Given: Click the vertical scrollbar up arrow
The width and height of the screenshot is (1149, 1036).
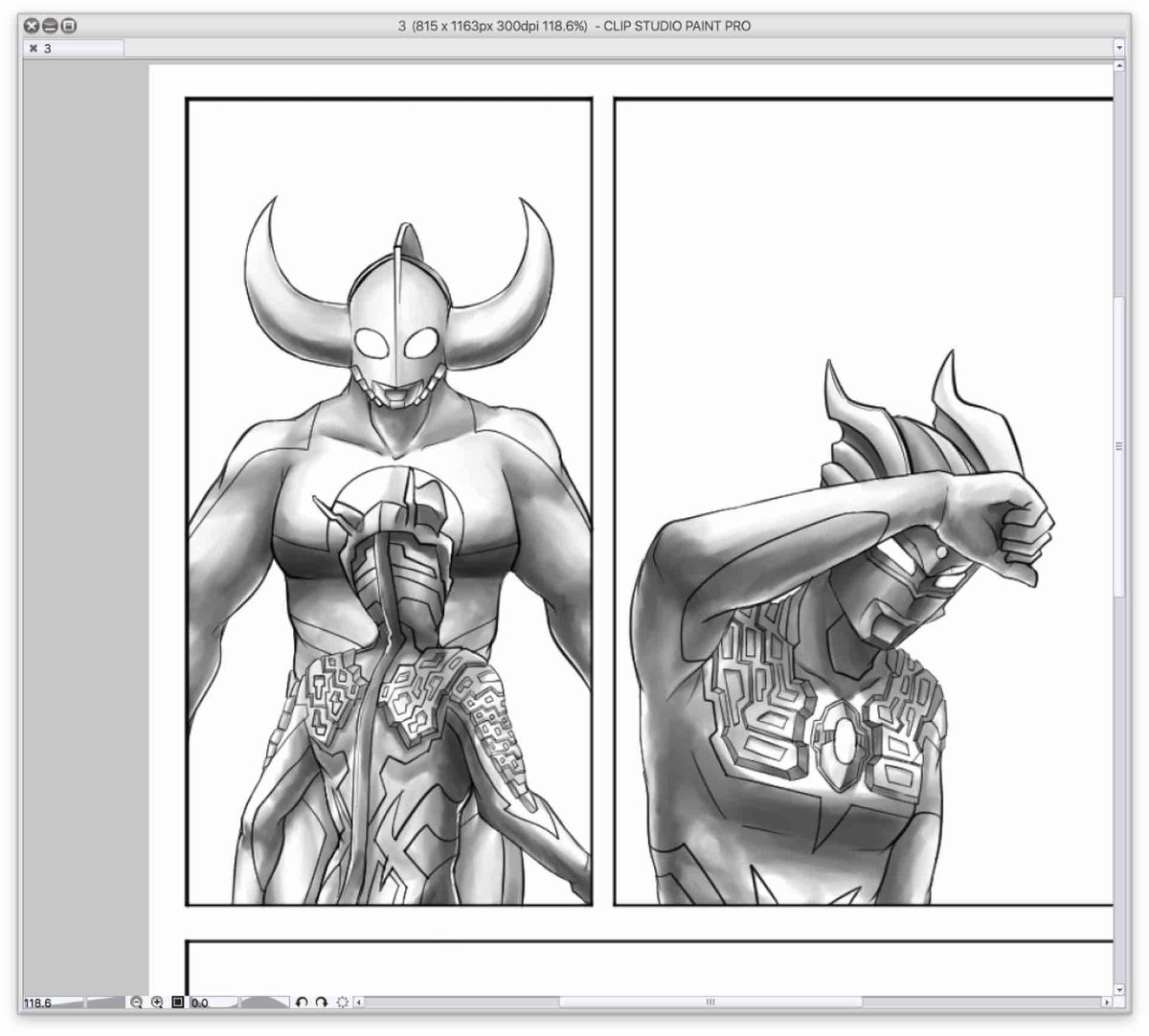Looking at the screenshot, I should click(x=1120, y=65).
